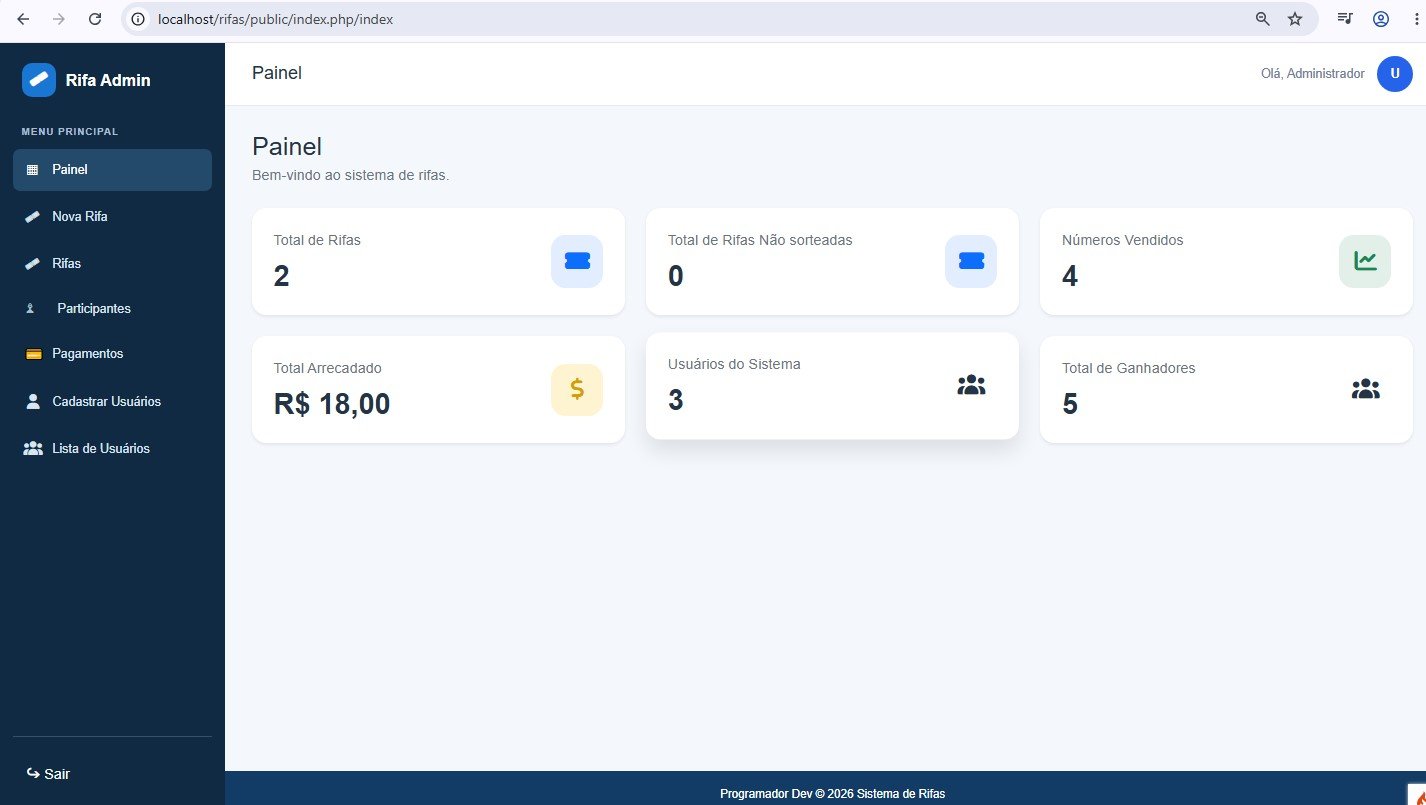Screen dimensions: 1426x805
Task: Click the address bar showing localhost/rifas URL
Action: coord(719,19)
